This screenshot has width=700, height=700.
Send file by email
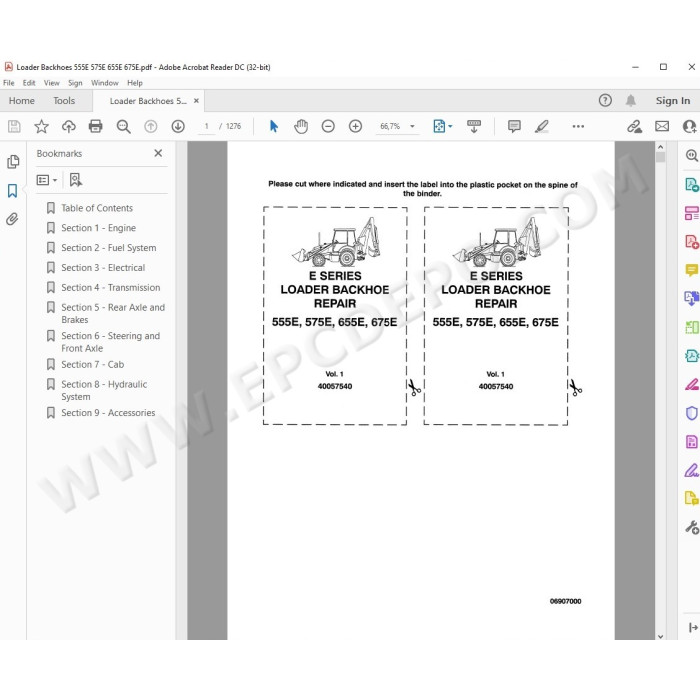coord(662,126)
